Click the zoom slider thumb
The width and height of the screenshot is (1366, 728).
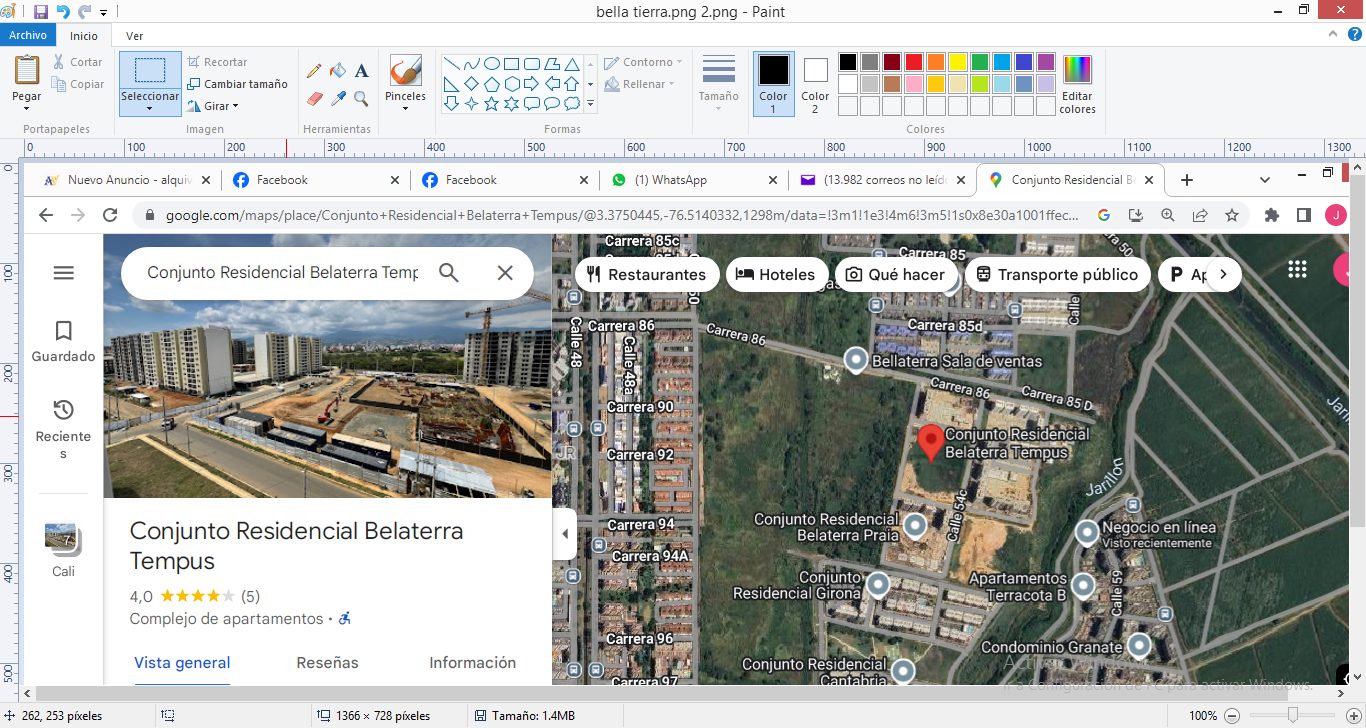pos(1293,716)
